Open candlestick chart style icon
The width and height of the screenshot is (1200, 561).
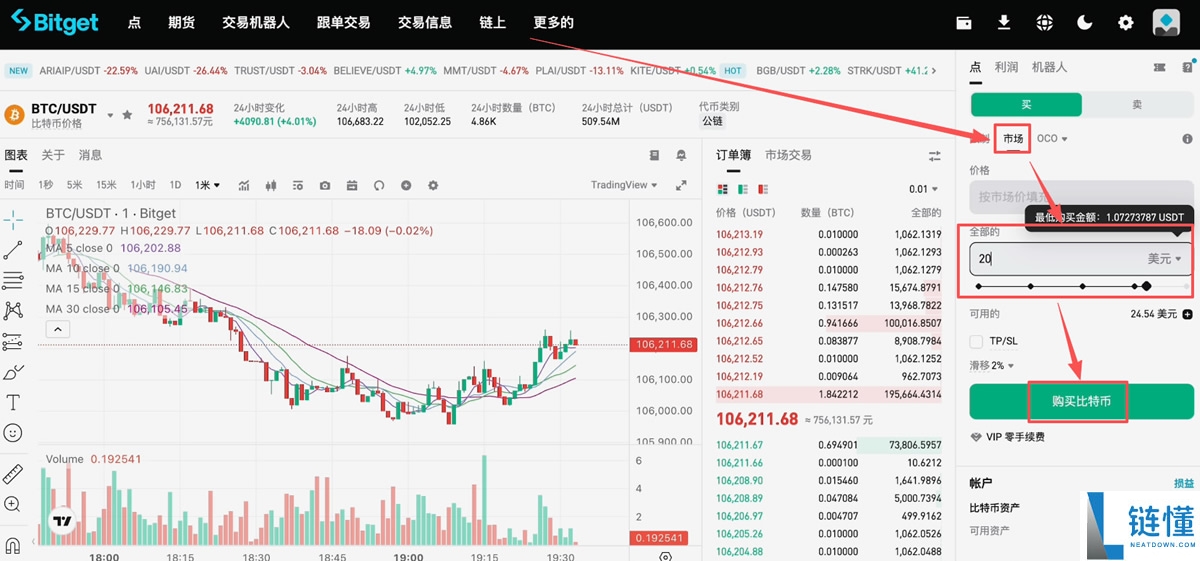click(x=271, y=186)
